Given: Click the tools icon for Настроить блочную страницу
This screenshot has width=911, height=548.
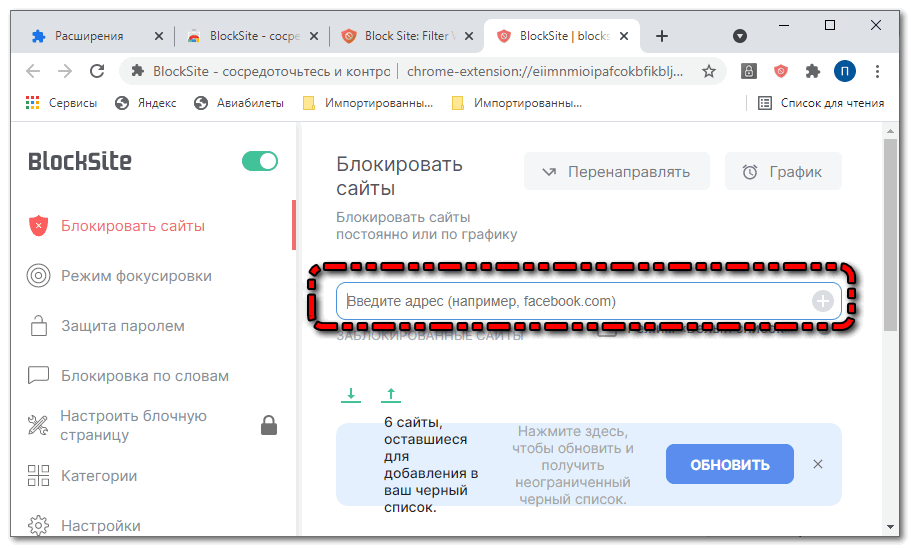Looking at the screenshot, I should point(39,425).
